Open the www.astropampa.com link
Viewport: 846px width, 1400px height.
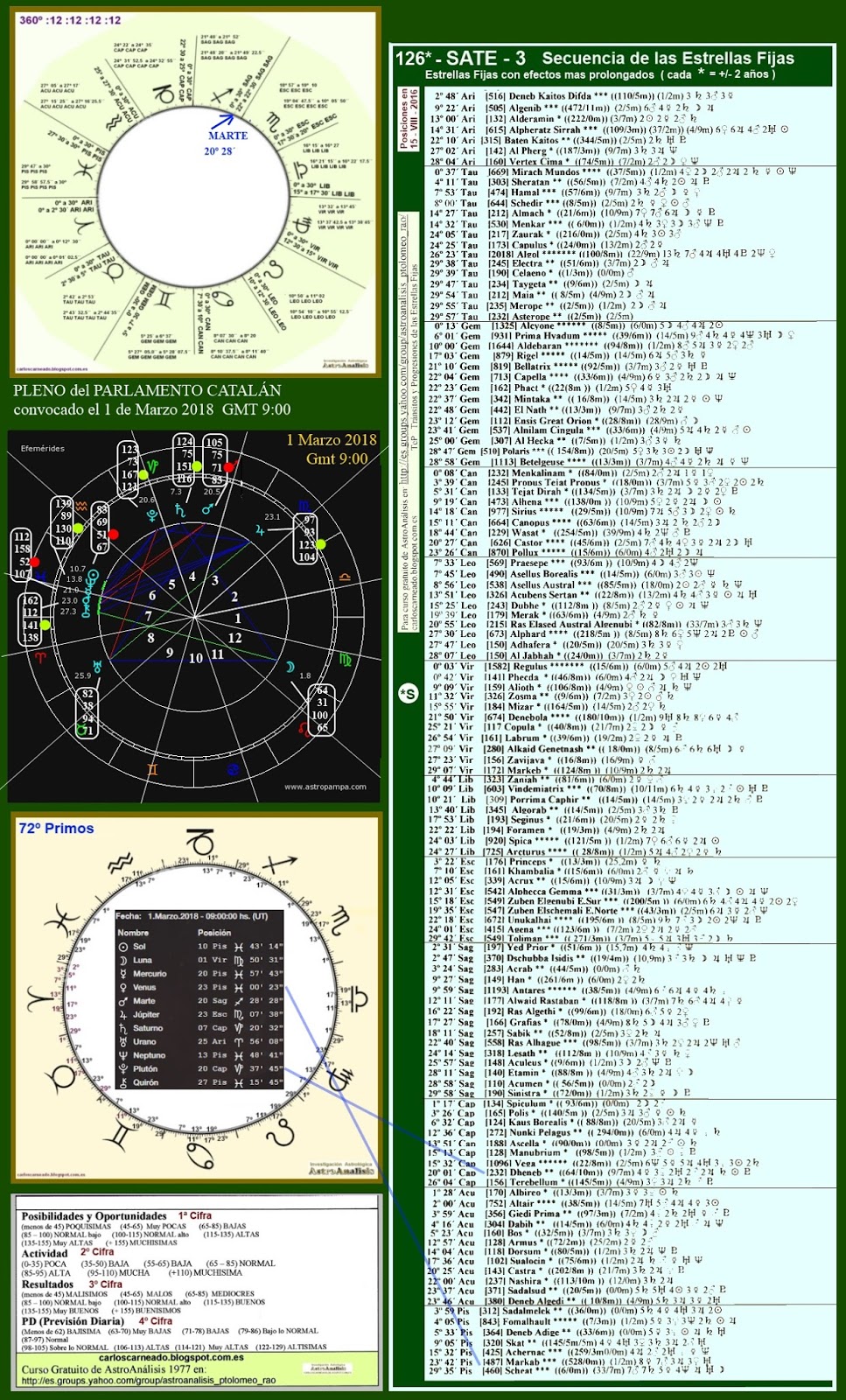click(325, 787)
